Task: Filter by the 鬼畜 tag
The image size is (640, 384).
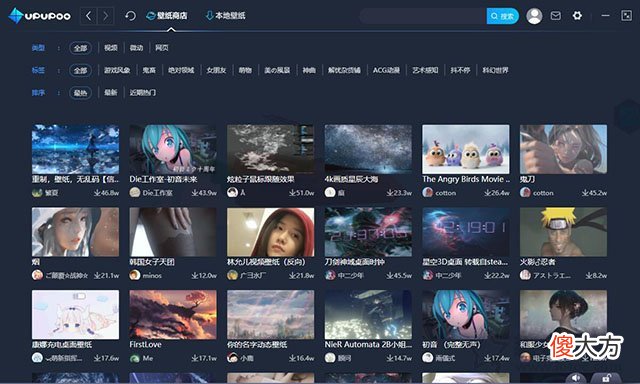Action: pyautogui.click(x=149, y=71)
